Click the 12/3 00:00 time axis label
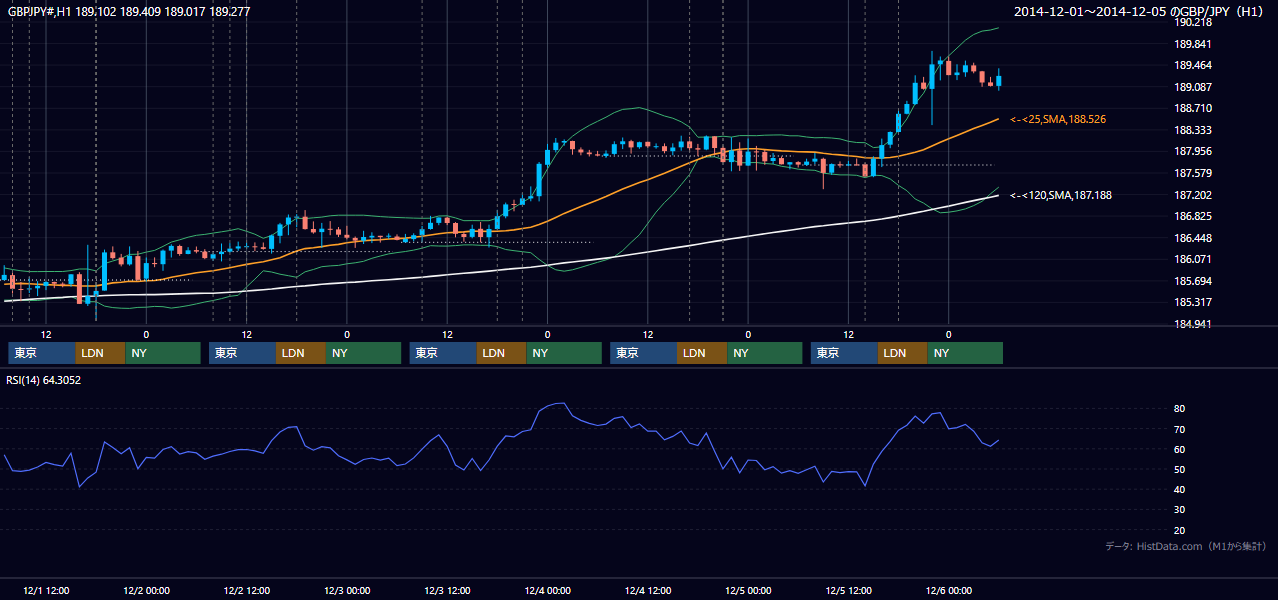 (347, 591)
